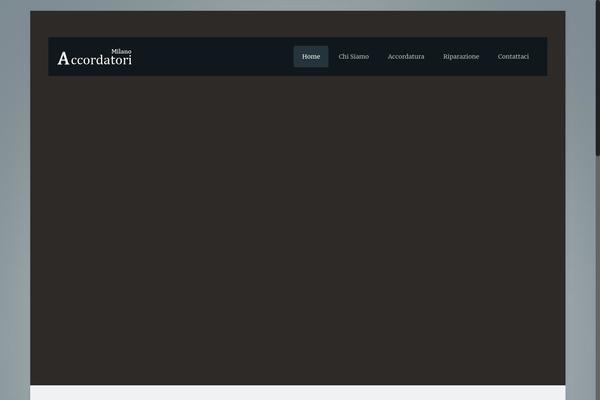600x400 pixels.
Task: Open the Riparazione menu link
Action: (x=461, y=57)
